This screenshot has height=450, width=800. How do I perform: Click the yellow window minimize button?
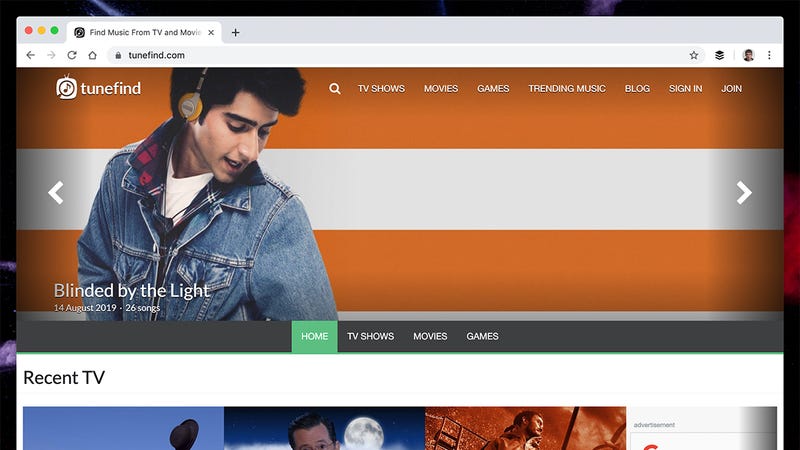click(41, 31)
